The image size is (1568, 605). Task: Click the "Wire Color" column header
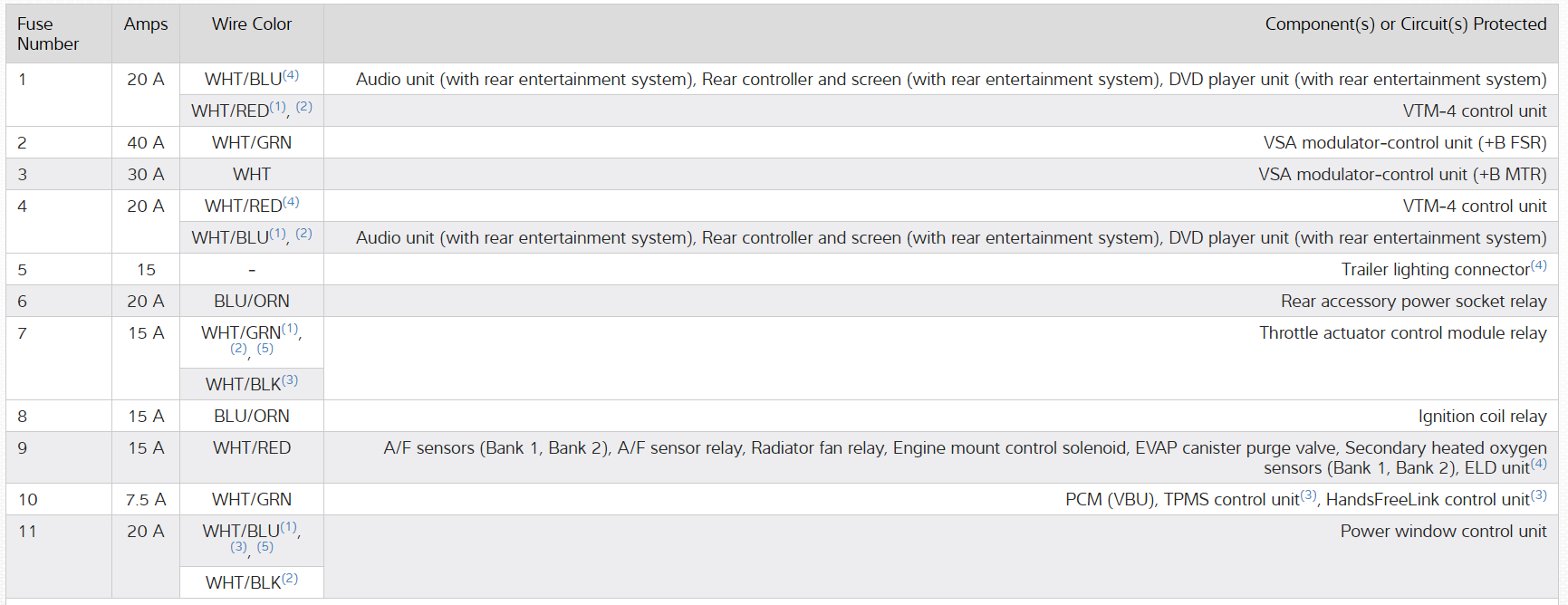click(252, 24)
